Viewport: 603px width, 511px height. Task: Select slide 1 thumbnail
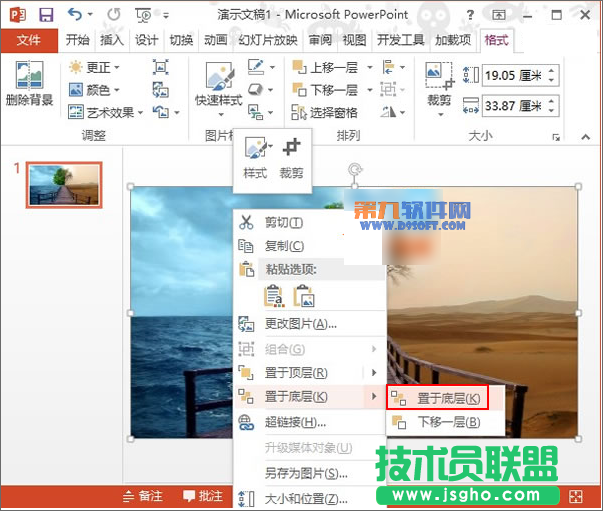pos(64,185)
